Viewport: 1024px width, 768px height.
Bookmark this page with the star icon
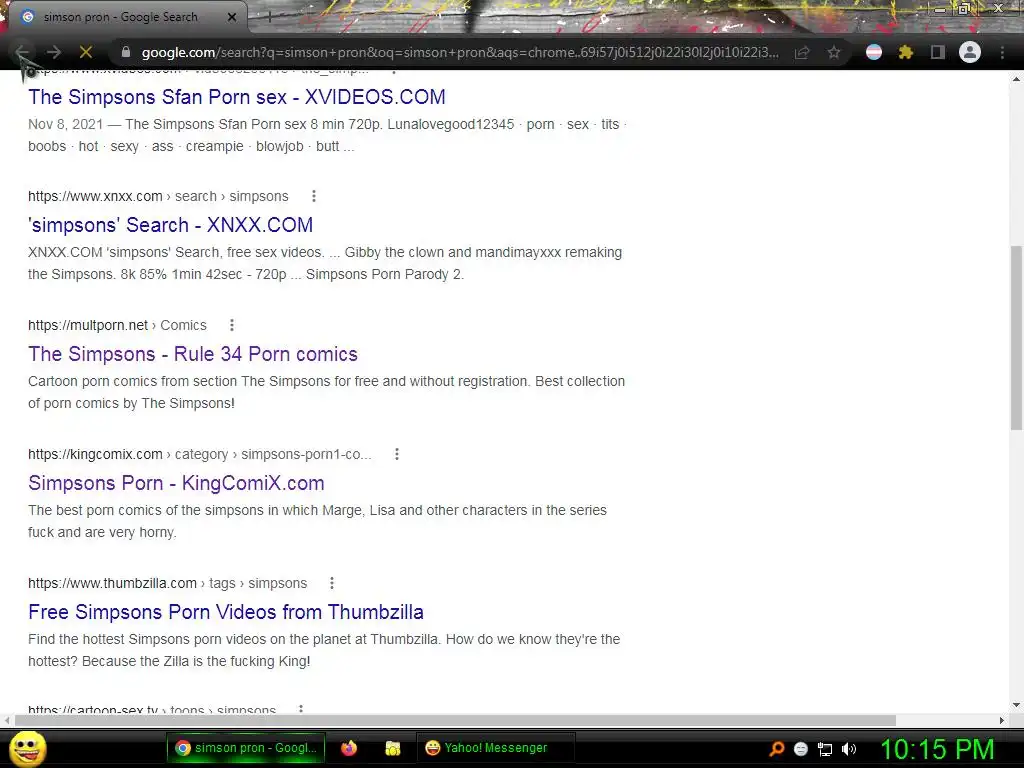click(834, 52)
